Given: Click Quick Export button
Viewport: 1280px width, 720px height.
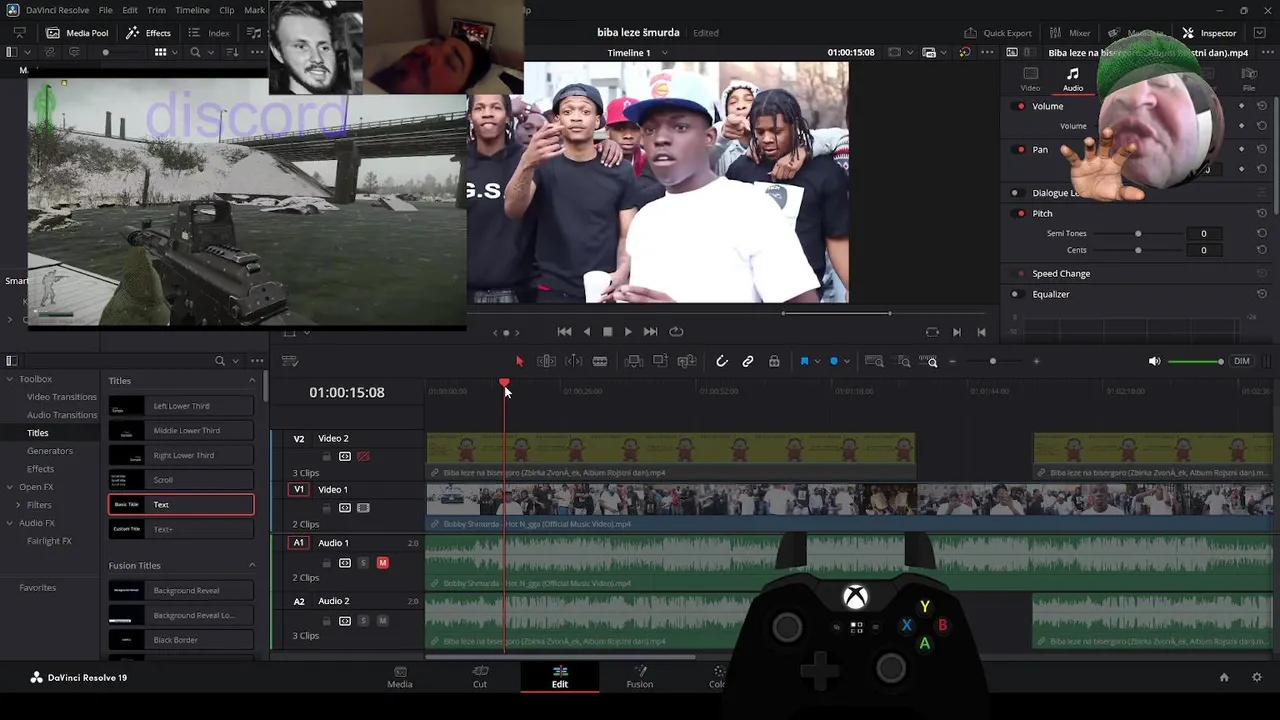Looking at the screenshot, I should click(998, 33).
